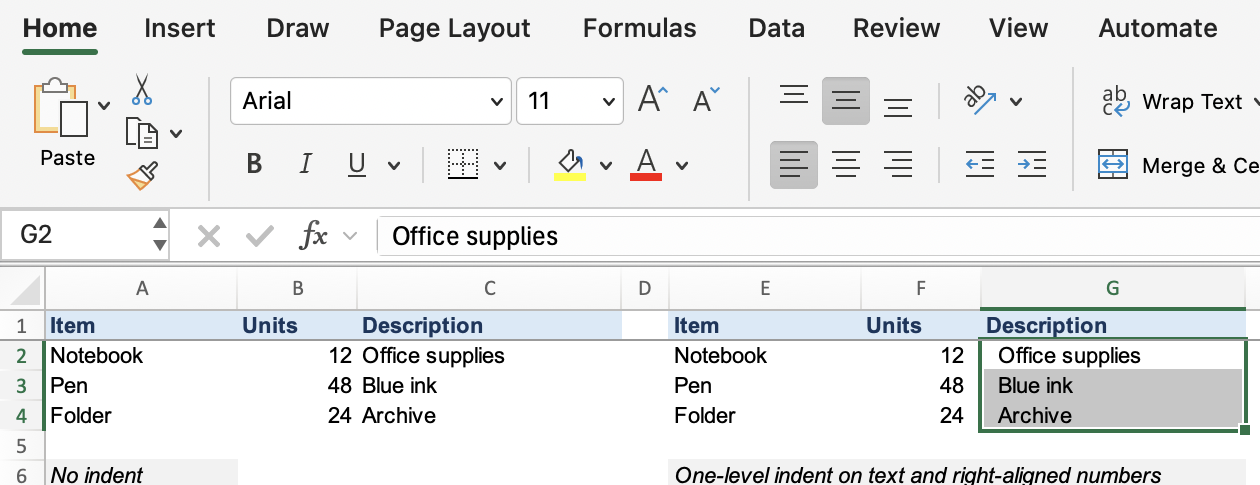1260x485 pixels.
Task: Increase font size with large A icon
Action: 653,100
